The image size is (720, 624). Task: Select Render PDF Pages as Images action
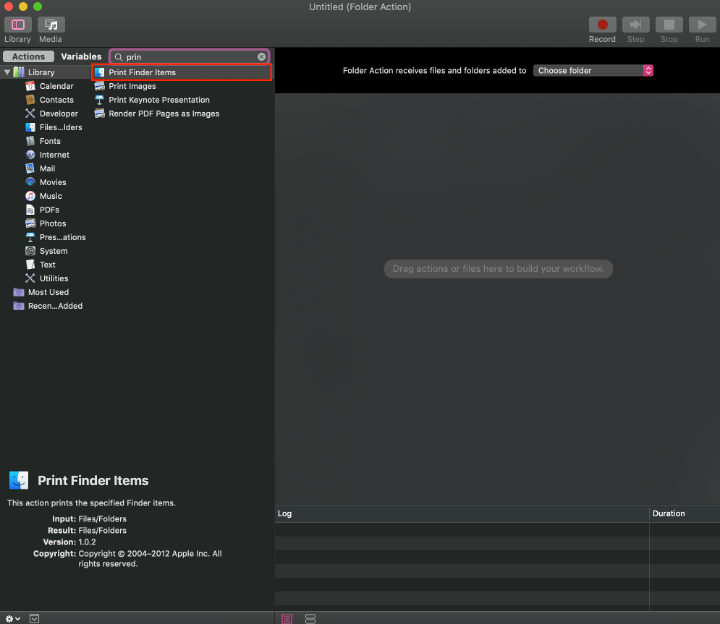[x=182, y=113]
